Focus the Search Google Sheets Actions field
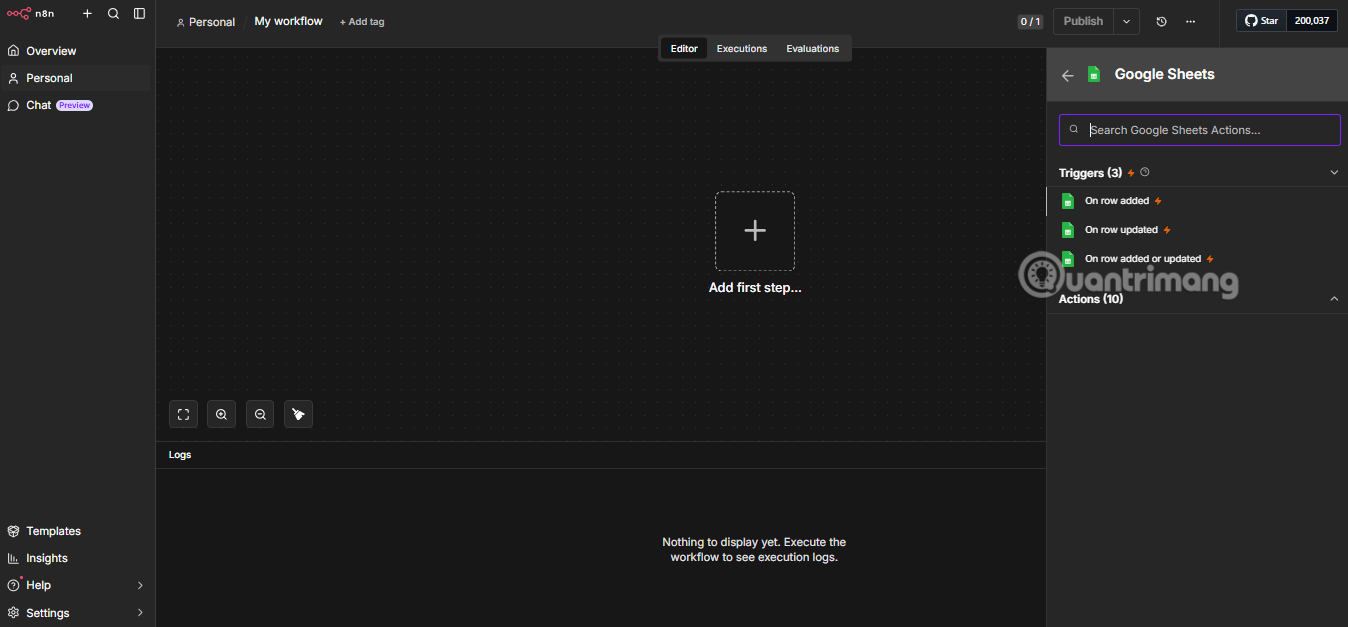 click(x=1200, y=130)
